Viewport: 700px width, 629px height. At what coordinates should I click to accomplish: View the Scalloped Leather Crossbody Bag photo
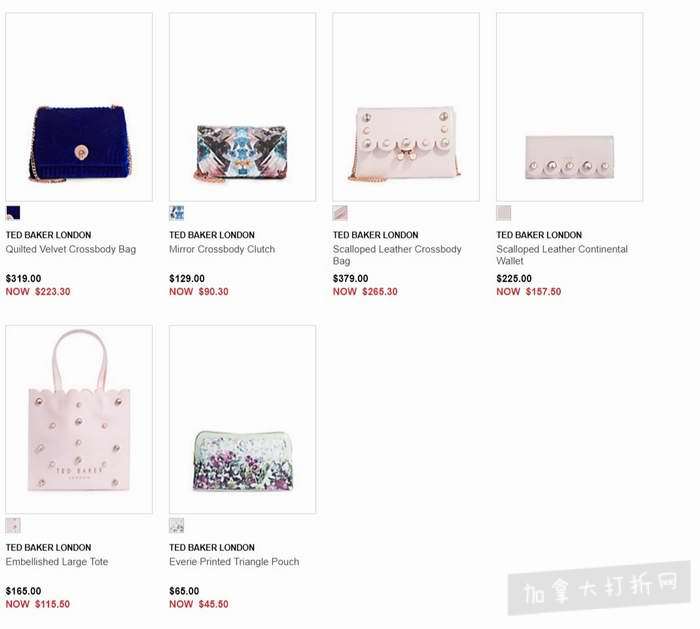click(406, 107)
